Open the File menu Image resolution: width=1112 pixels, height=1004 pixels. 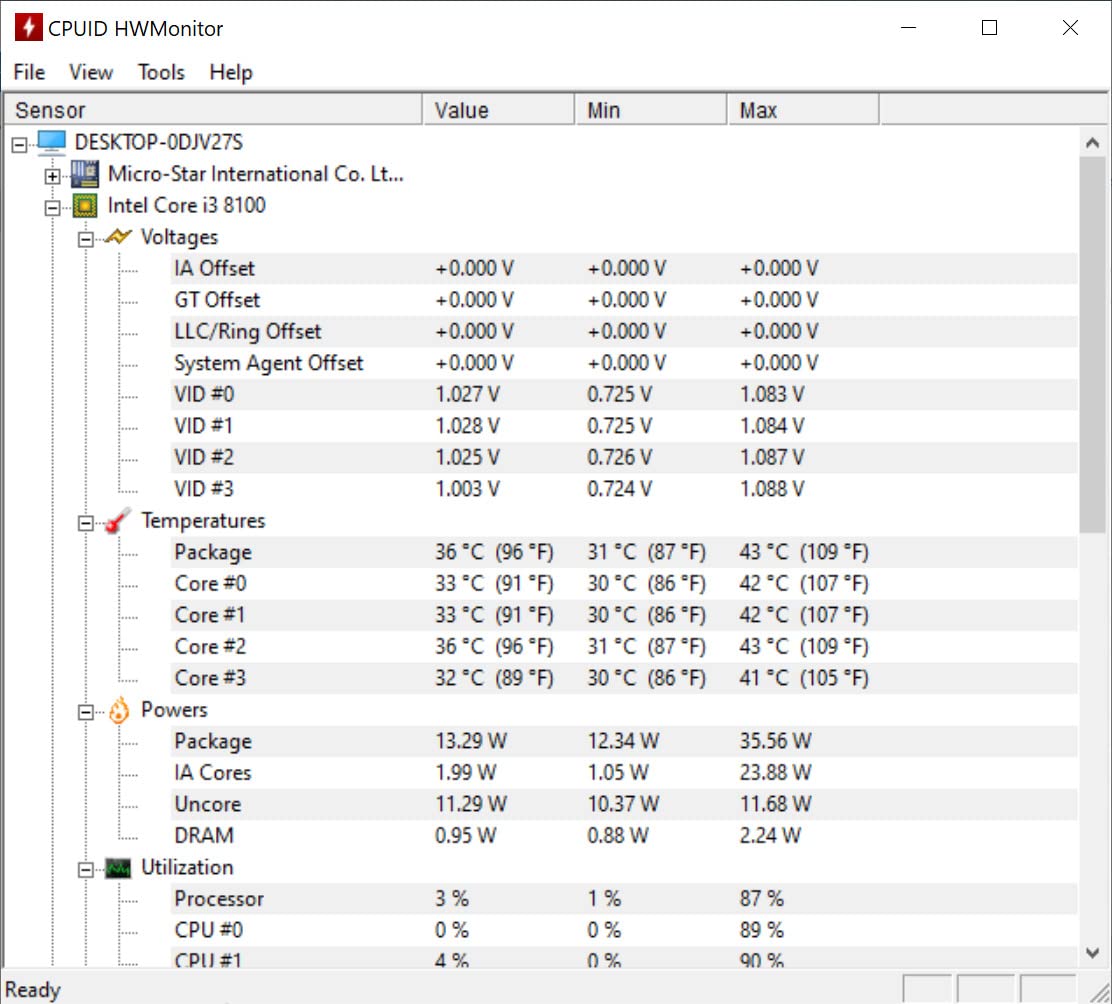29,72
